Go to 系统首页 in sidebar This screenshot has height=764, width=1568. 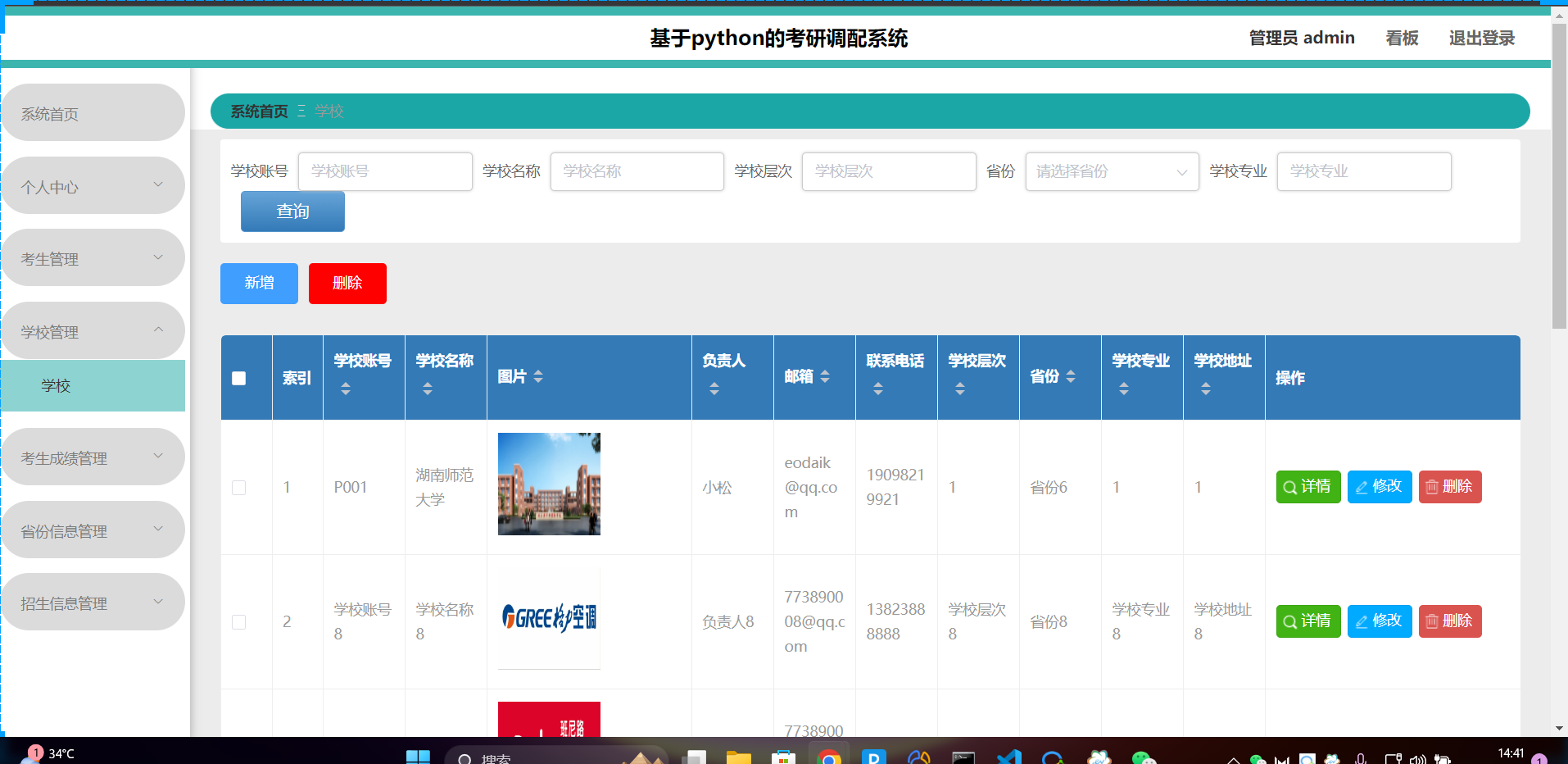[x=93, y=113]
